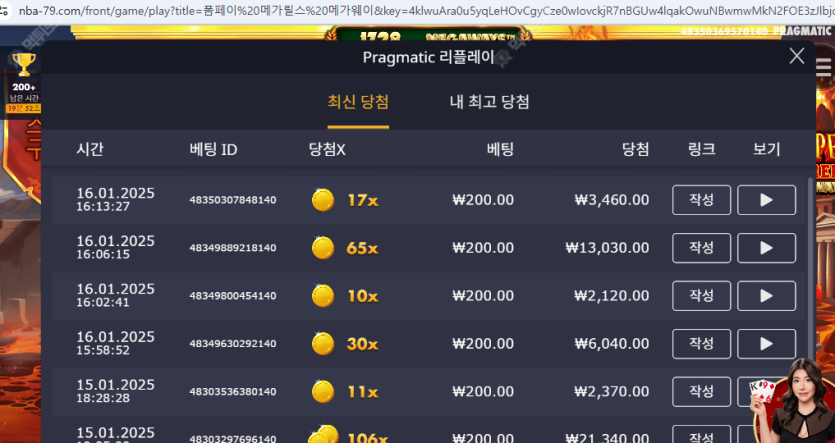Select bet ID 48349889218140
Image resolution: width=835 pixels, height=443 pixels.
(x=233, y=248)
